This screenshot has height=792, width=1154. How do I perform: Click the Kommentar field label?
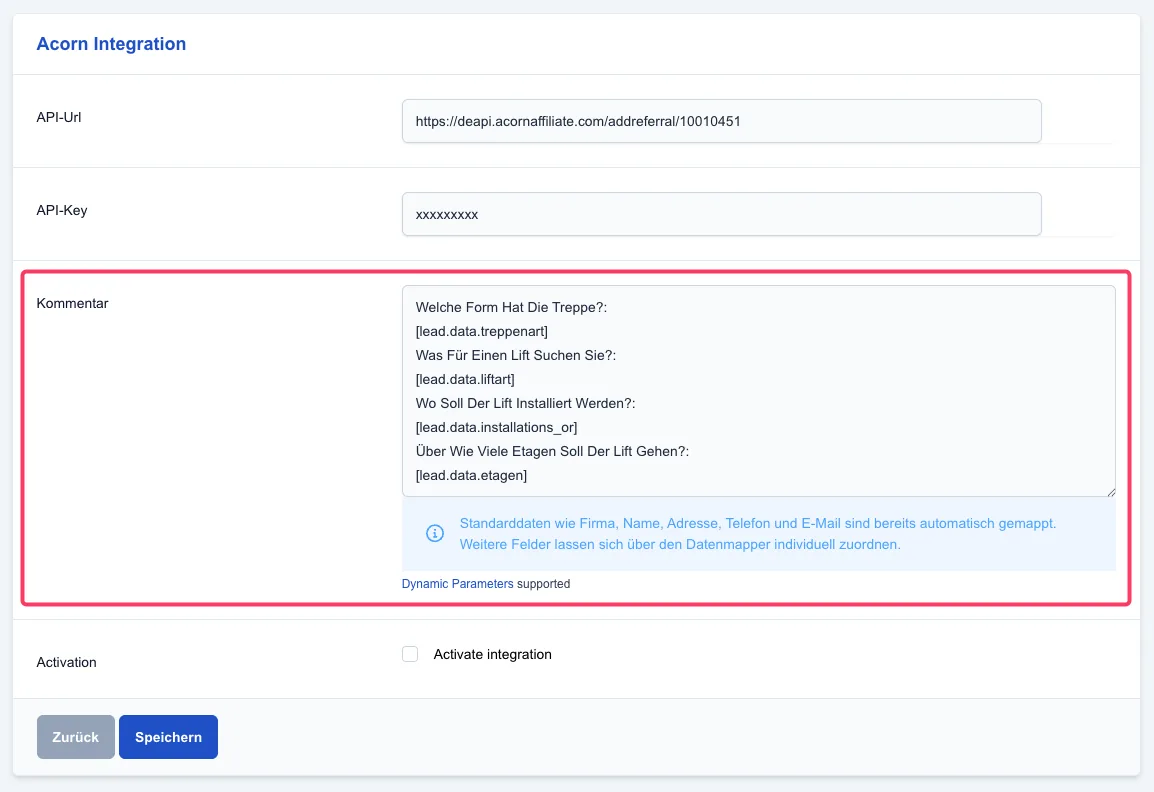tap(72, 303)
